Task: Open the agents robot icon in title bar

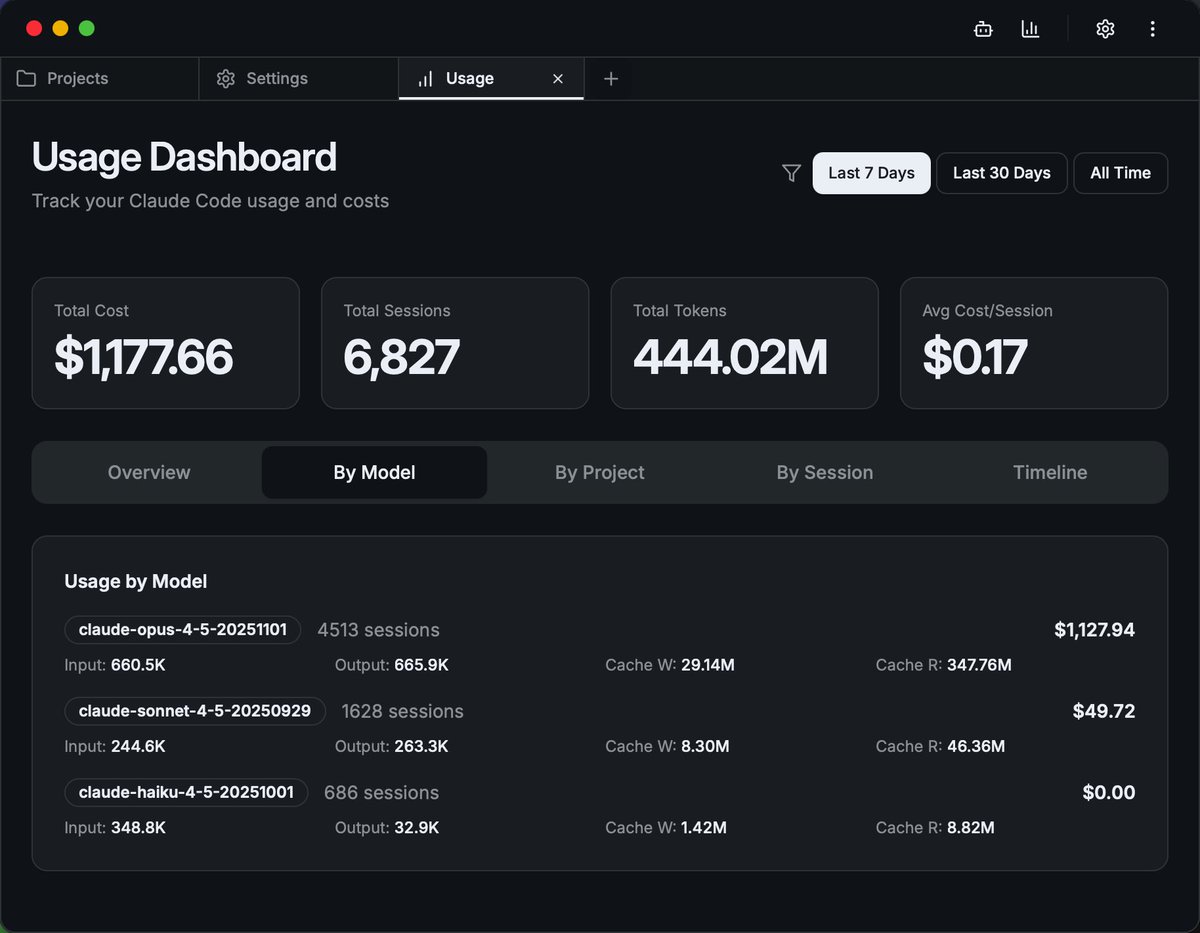Action: [x=983, y=29]
